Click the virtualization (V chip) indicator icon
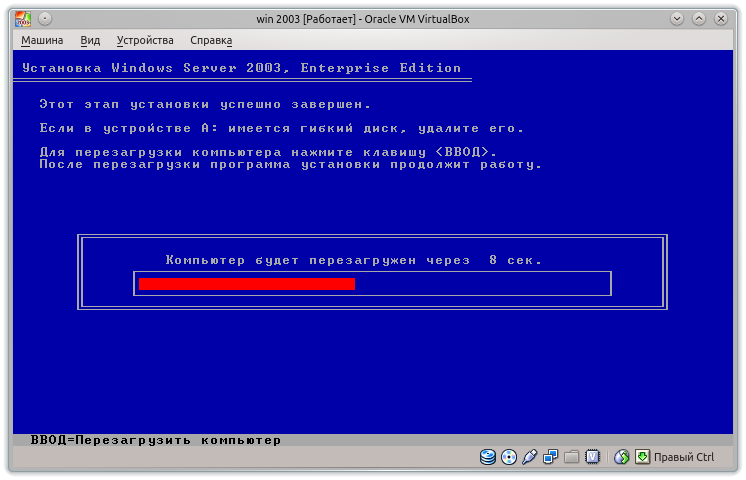The image size is (746, 480). tap(592, 457)
